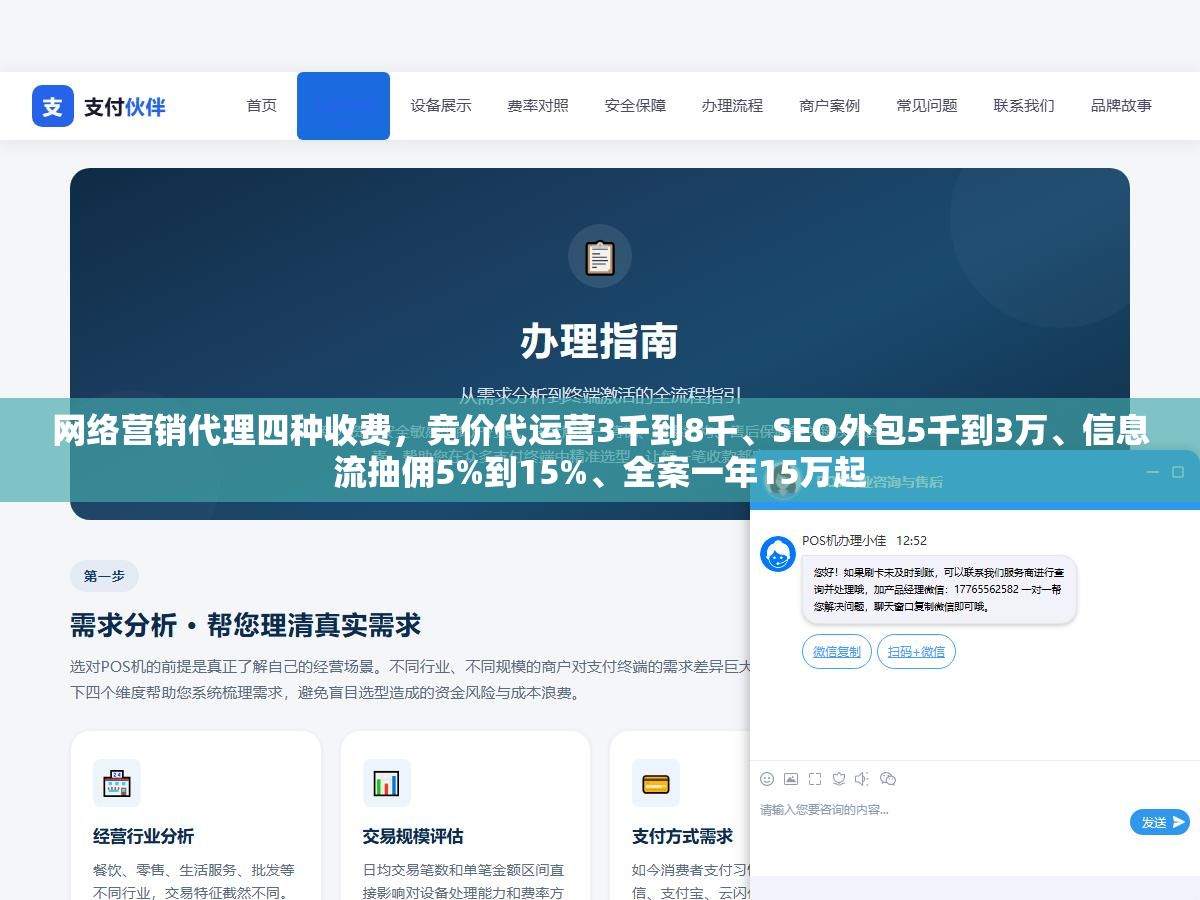This screenshot has height=900, width=1200.
Task: Click the 扫码+微信 button in chat
Action: click(917, 652)
